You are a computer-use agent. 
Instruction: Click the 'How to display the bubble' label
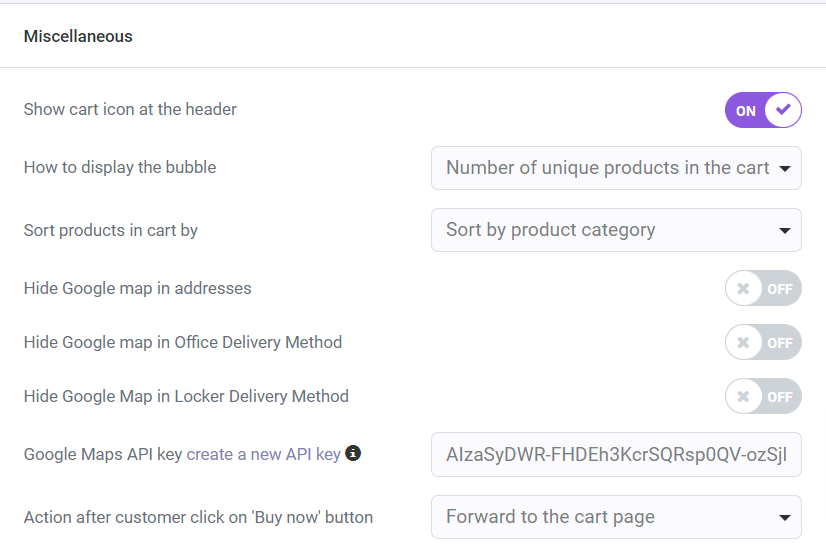[120, 167]
